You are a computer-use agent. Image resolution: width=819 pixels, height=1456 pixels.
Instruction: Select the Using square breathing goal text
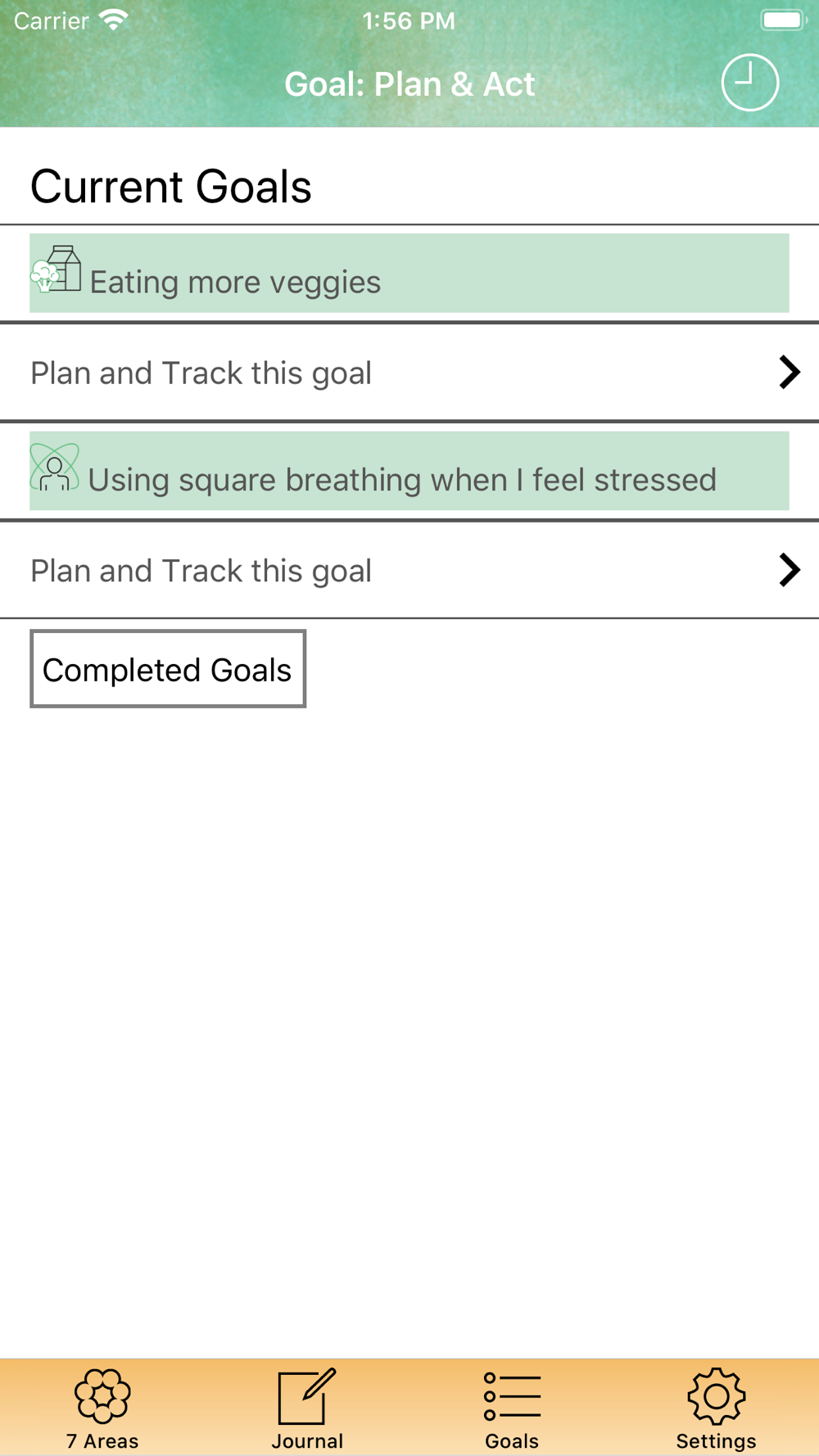[402, 480]
